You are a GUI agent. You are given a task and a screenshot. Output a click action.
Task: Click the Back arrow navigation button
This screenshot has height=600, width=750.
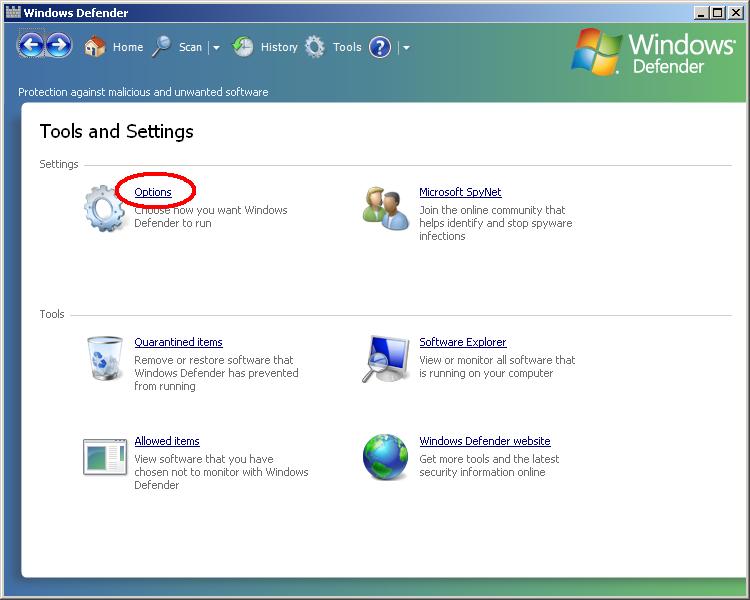click(x=31, y=46)
